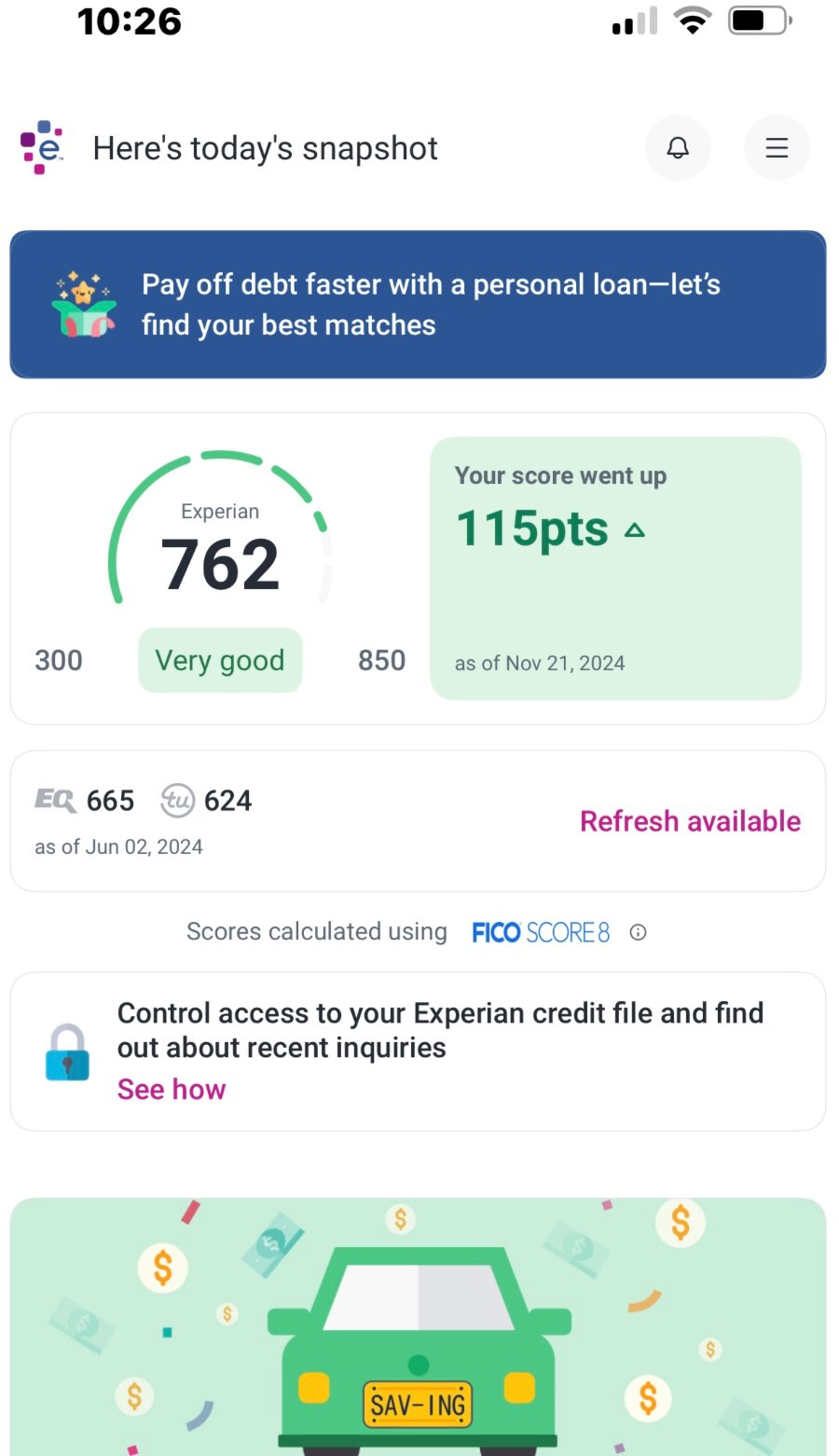Tap the Equifax 665 score value
This screenshot has height=1456, width=839.
[x=110, y=801]
